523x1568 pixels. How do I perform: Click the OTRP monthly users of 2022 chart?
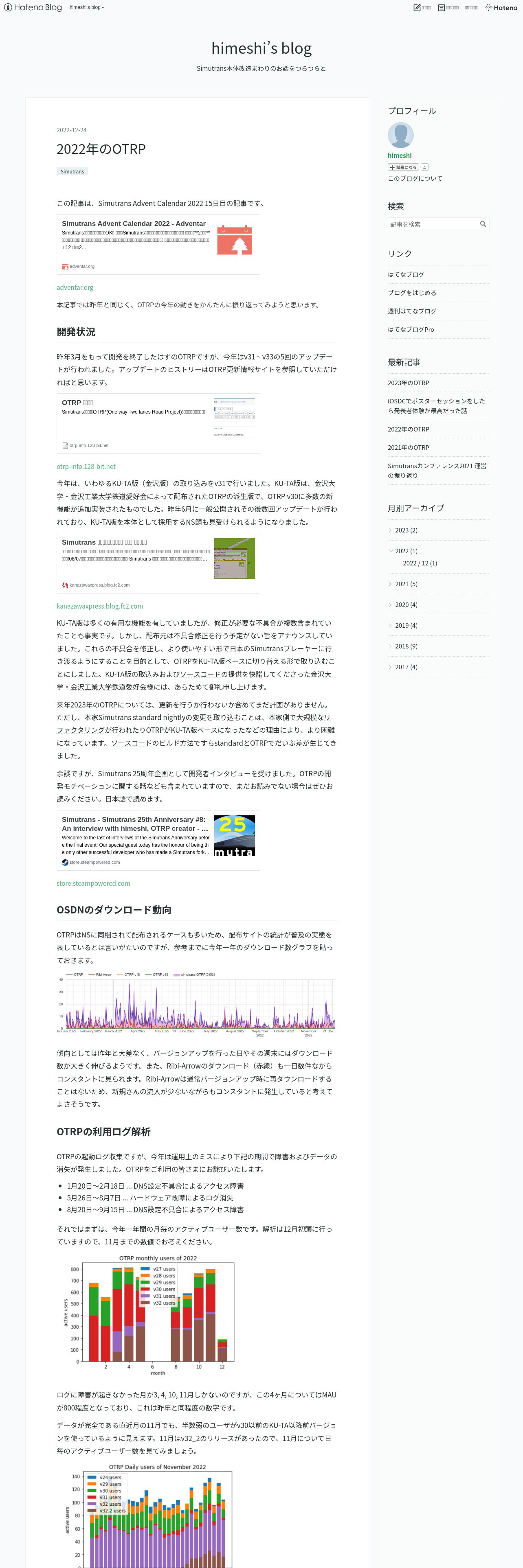(150, 1315)
